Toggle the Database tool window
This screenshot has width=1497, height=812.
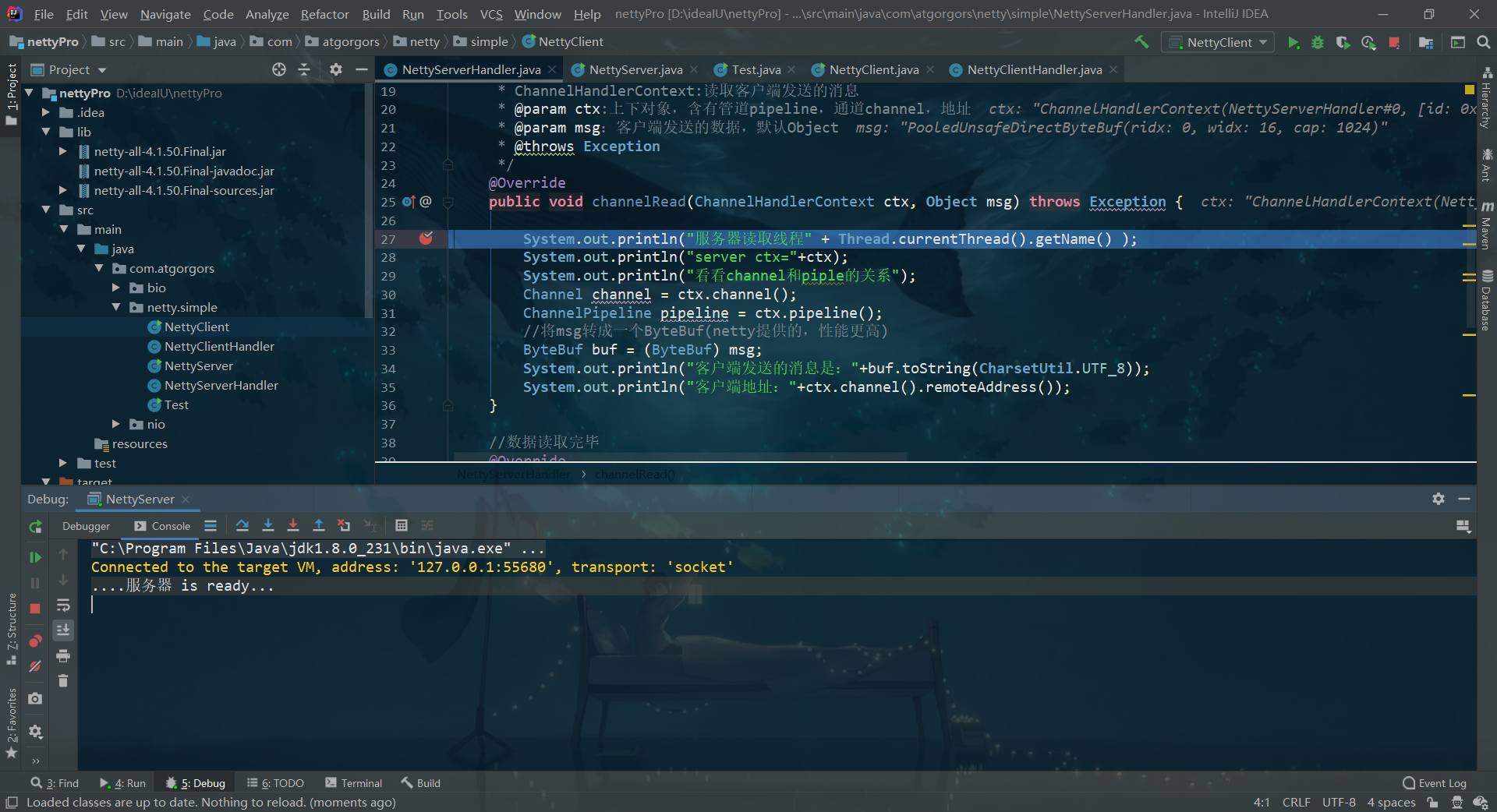1487,300
